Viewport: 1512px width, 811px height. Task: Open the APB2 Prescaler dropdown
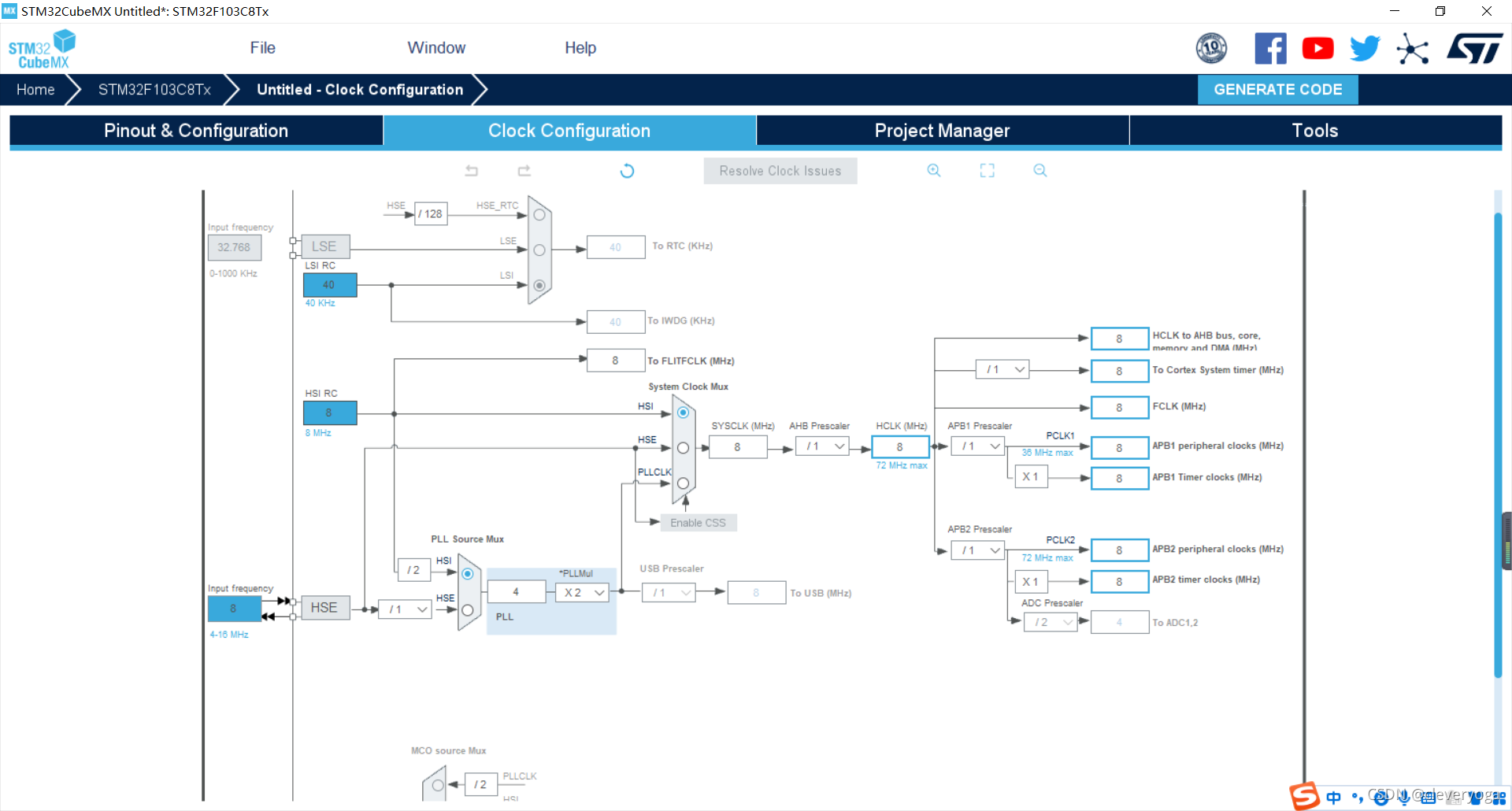[x=977, y=550]
